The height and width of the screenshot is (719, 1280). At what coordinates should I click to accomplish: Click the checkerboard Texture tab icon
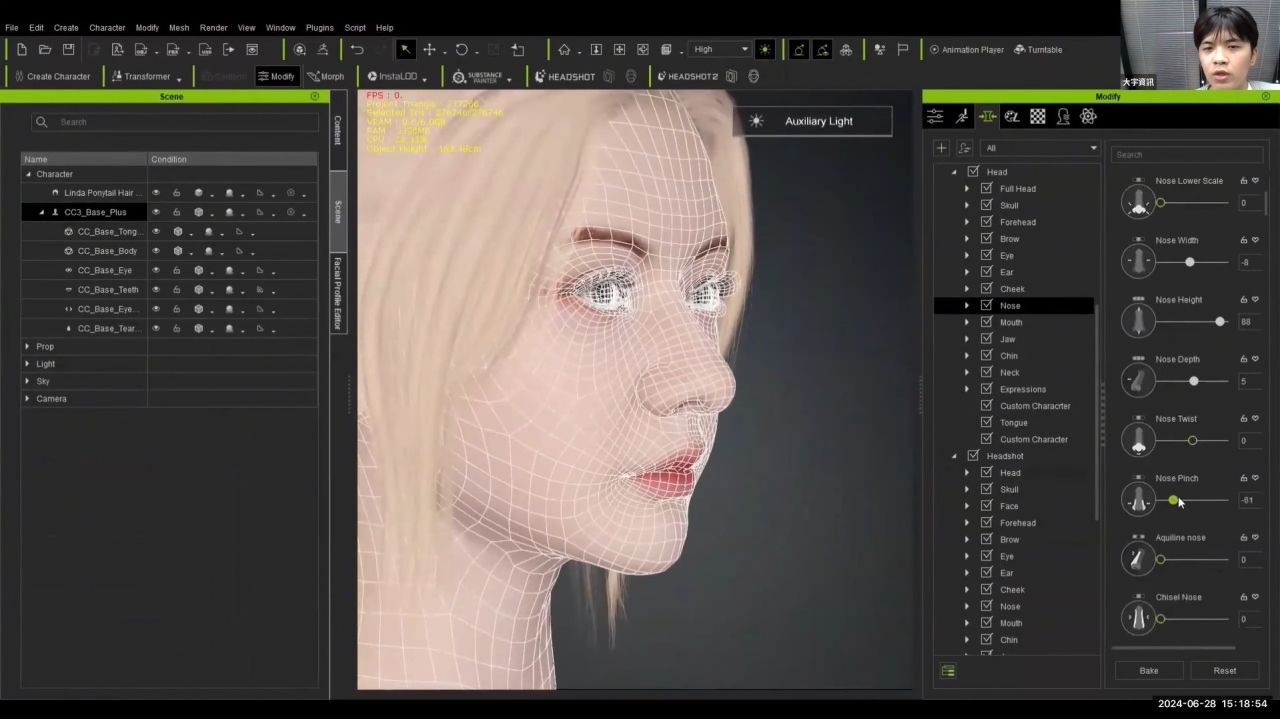pos(1038,117)
